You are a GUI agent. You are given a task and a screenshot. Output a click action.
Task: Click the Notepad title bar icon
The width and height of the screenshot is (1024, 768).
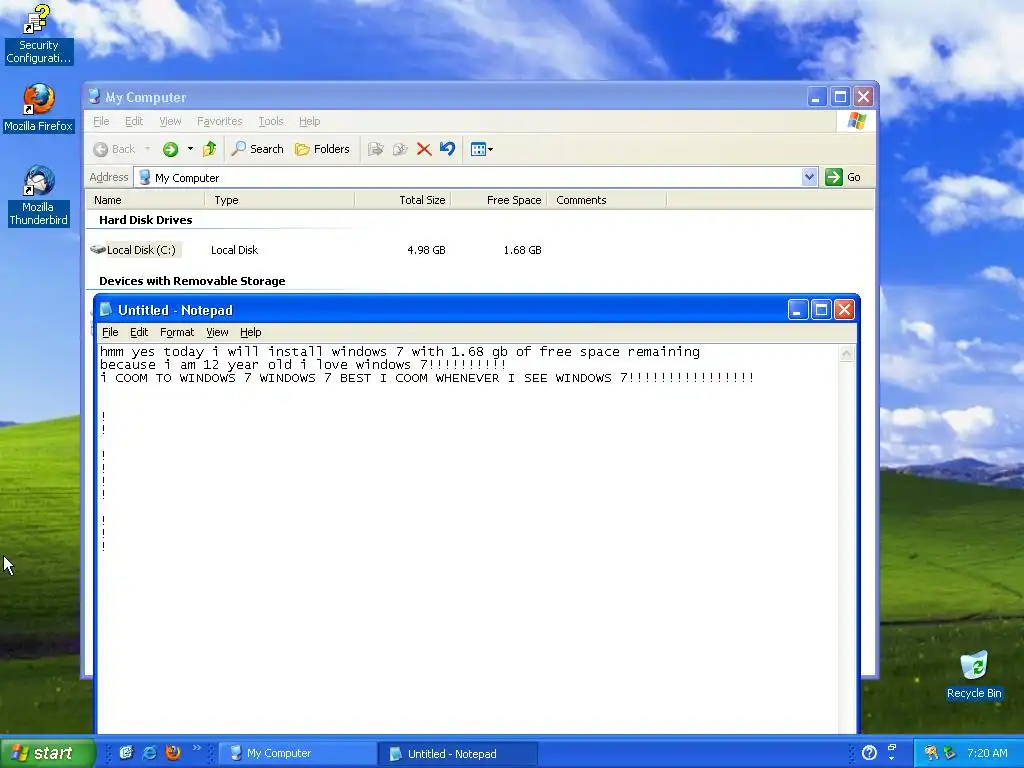(106, 310)
